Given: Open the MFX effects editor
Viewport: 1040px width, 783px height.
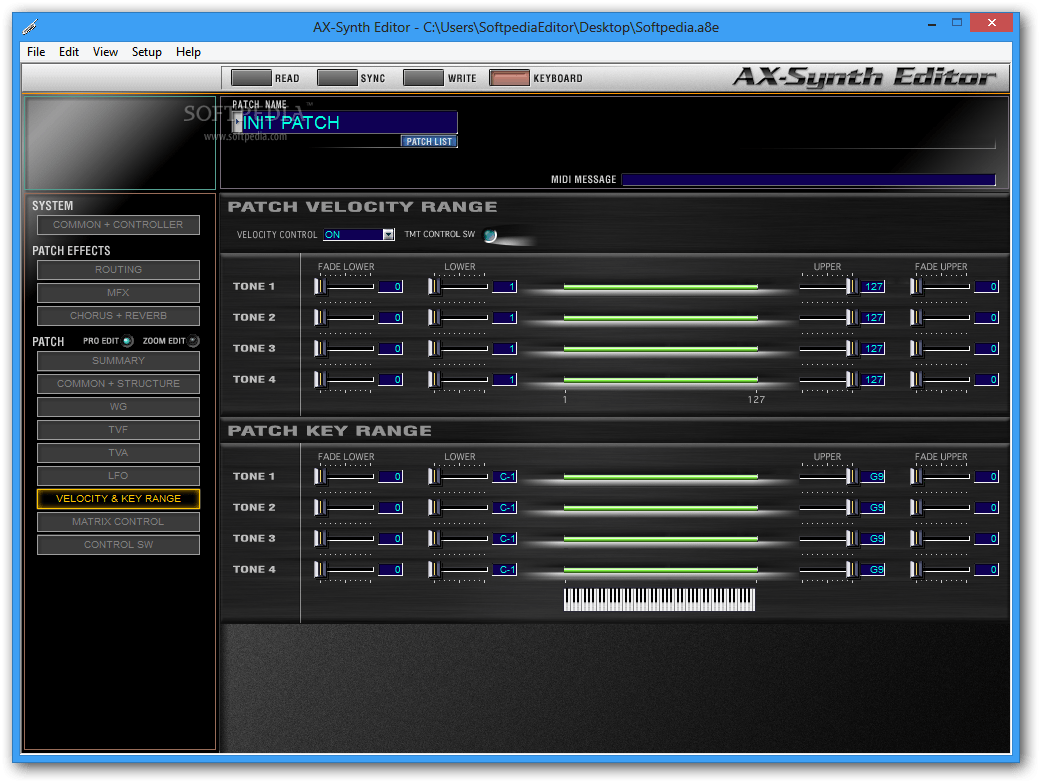Looking at the screenshot, I should pos(117,292).
